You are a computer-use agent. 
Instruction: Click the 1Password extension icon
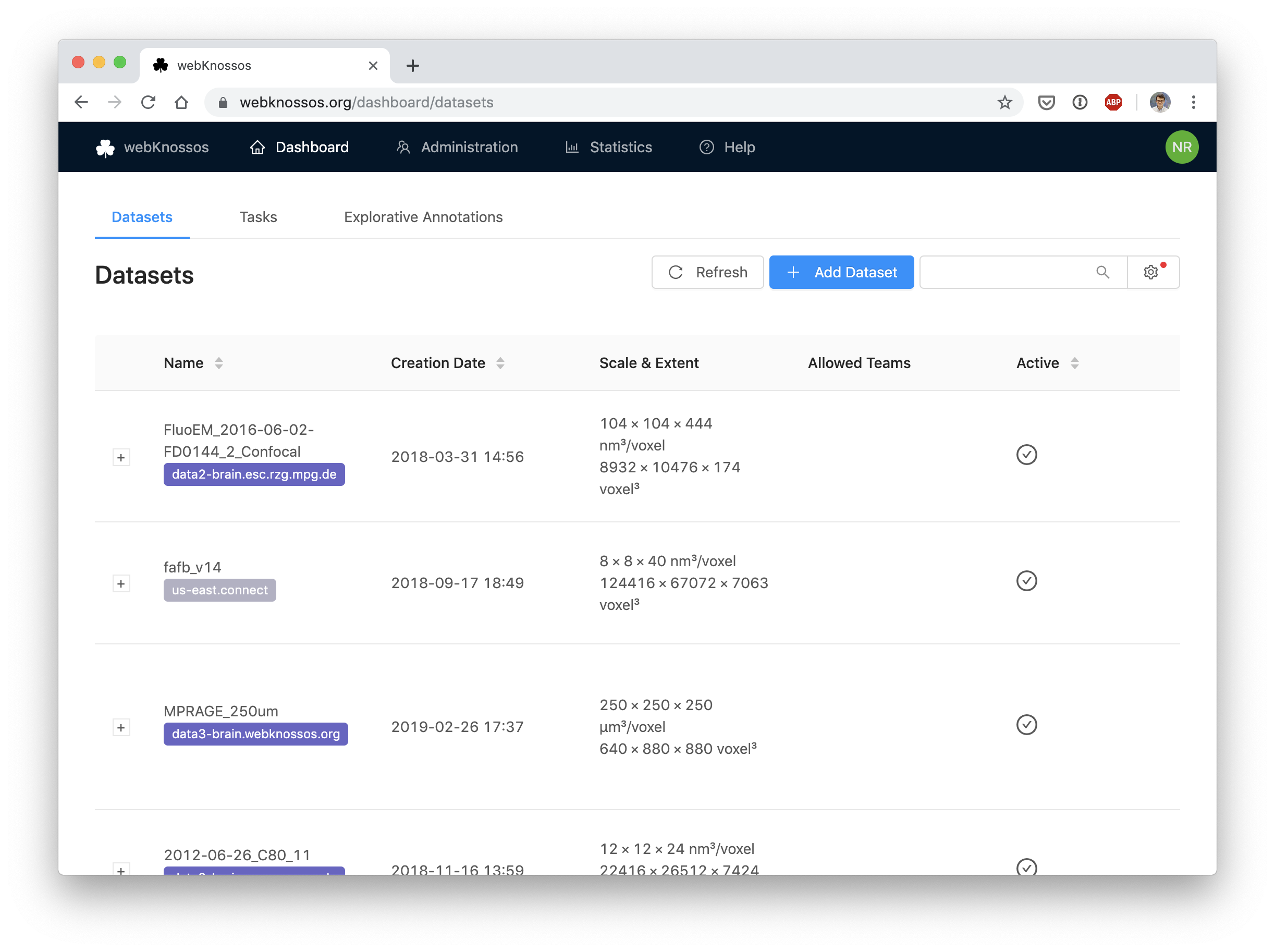(x=1080, y=102)
